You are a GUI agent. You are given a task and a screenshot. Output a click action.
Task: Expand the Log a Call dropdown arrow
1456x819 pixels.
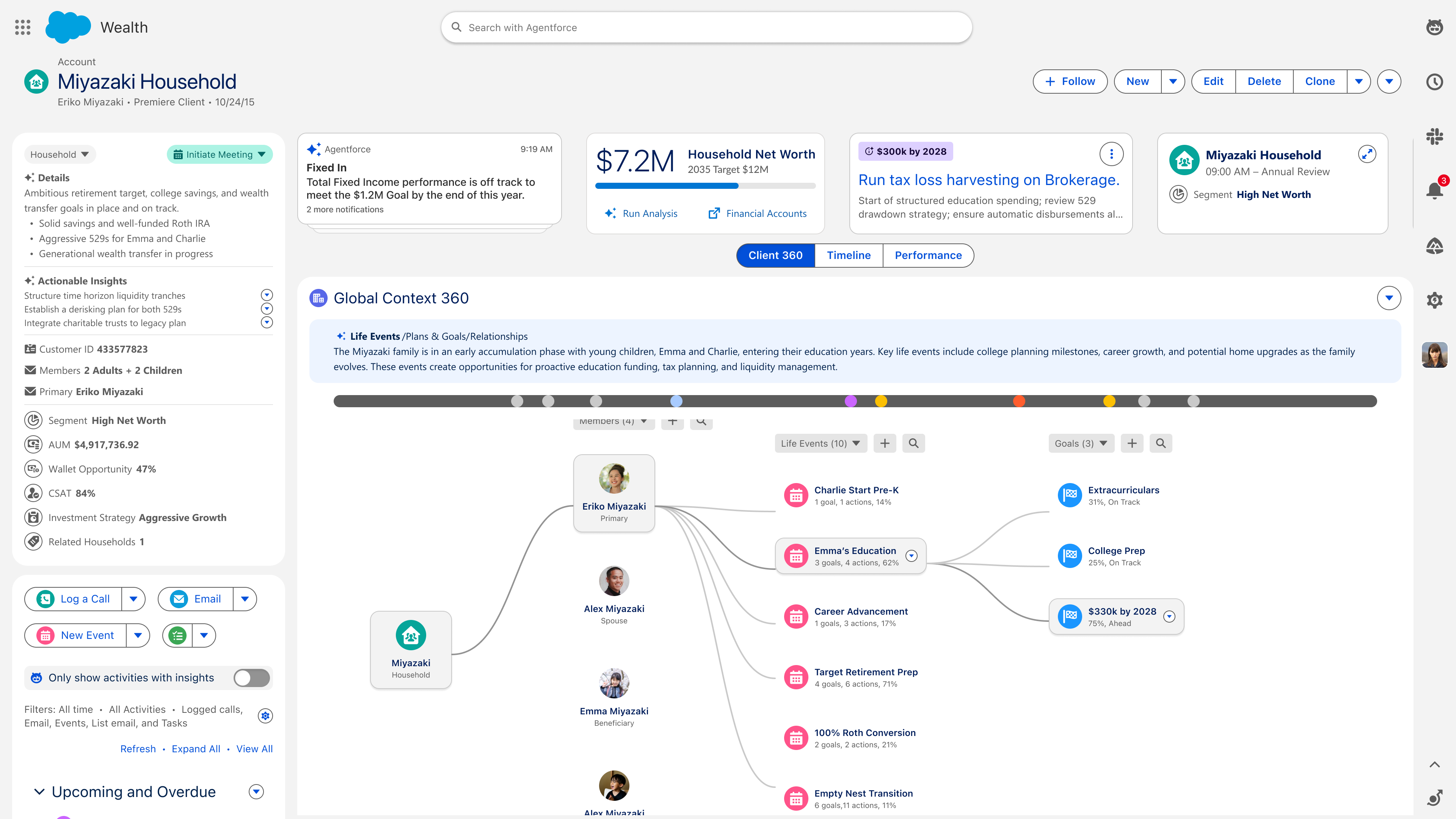tap(133, 599)
